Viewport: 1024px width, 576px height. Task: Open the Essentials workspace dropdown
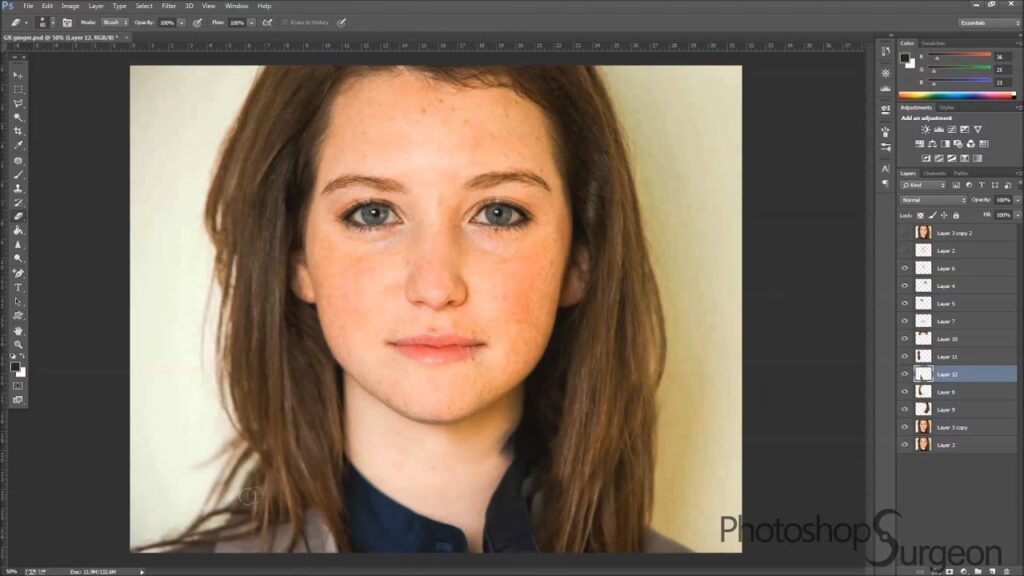(x=988, y=22)
